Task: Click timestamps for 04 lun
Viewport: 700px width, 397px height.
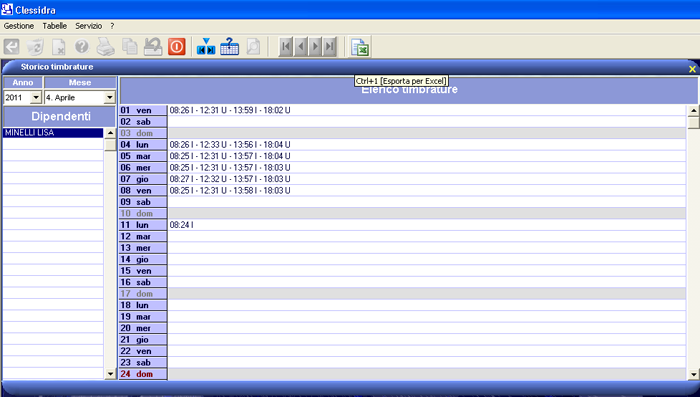Action: click(x=230, y=145)
